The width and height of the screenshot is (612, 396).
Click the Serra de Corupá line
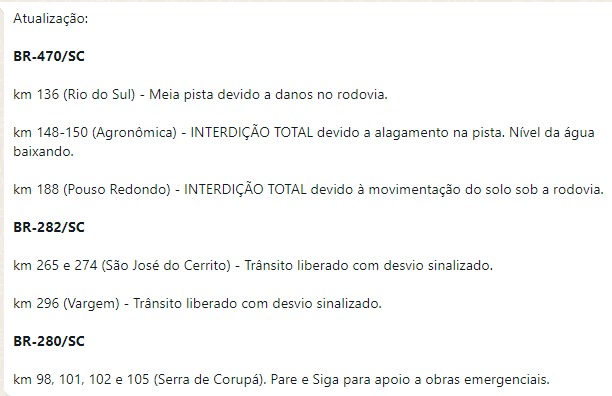click(x=281, y=379)
